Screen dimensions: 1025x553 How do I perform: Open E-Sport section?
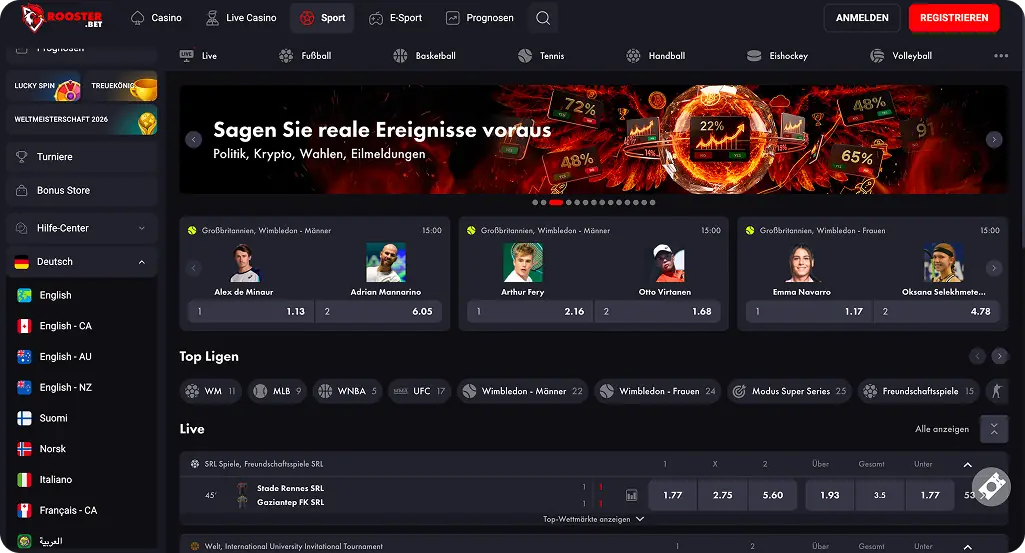tap(395, 18)
